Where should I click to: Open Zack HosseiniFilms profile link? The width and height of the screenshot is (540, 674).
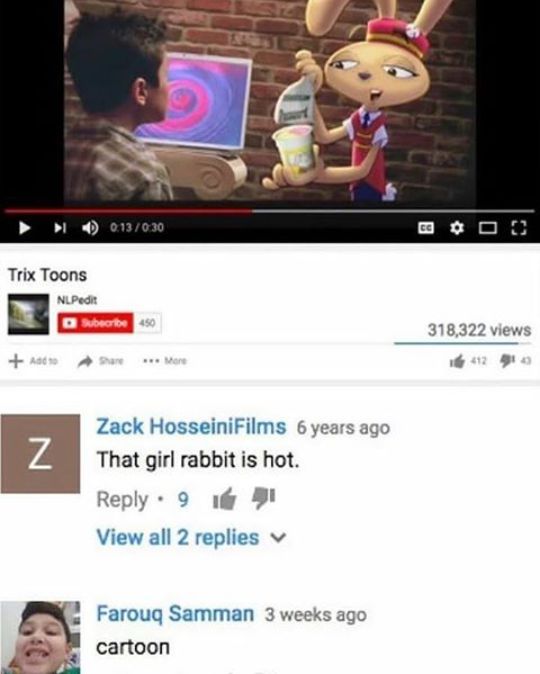pos(191,426)
